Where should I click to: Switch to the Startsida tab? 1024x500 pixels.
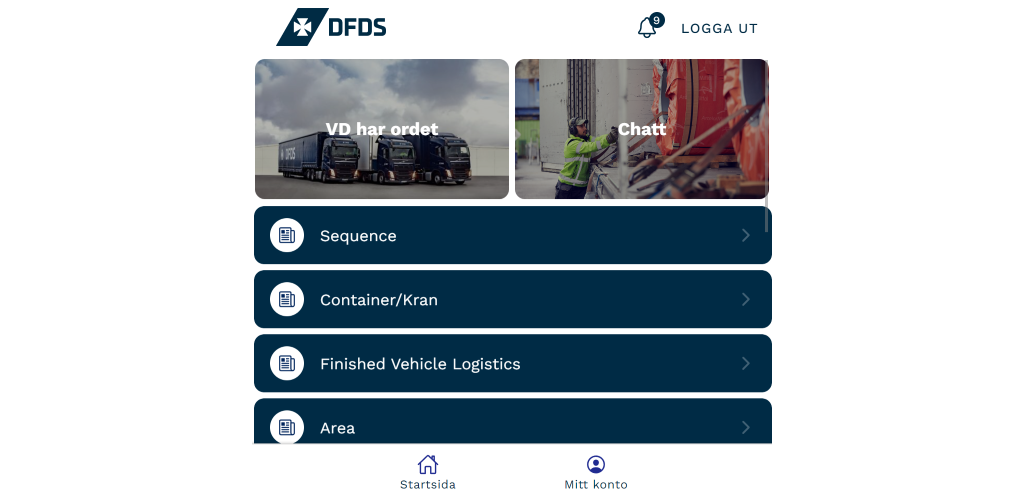[x=428, y=473]
